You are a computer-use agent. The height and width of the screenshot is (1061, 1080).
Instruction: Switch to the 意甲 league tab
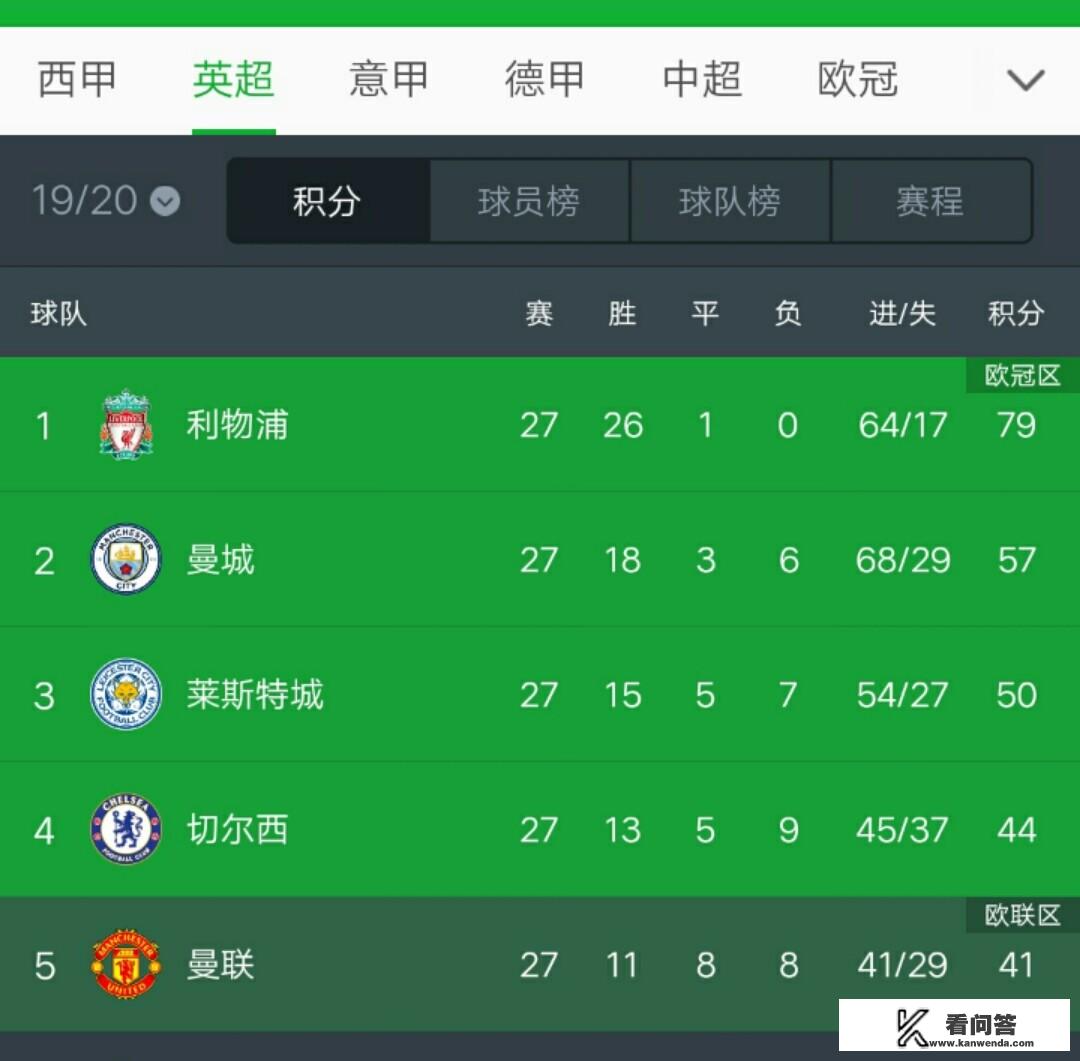coord(388,79)
